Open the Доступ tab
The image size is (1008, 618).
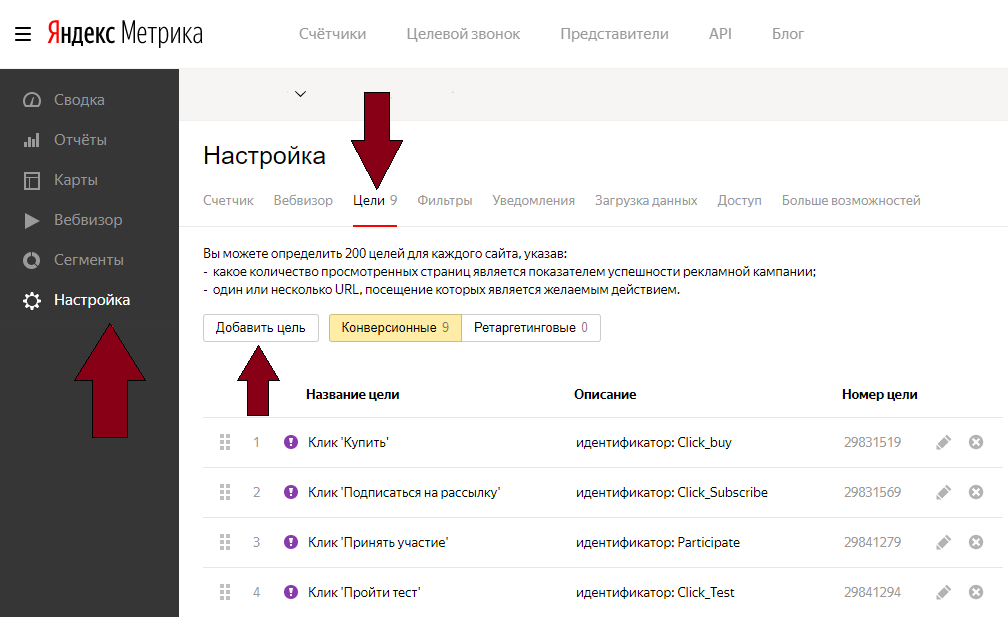(x=739, y=201)
